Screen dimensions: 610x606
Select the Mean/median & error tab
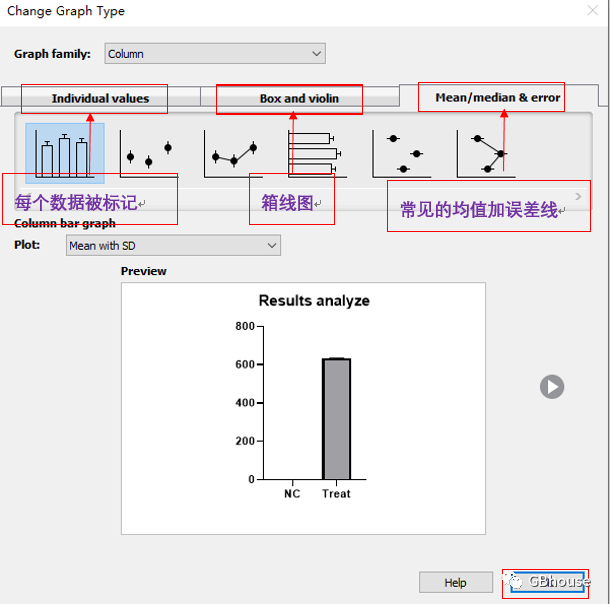point(498,97)
